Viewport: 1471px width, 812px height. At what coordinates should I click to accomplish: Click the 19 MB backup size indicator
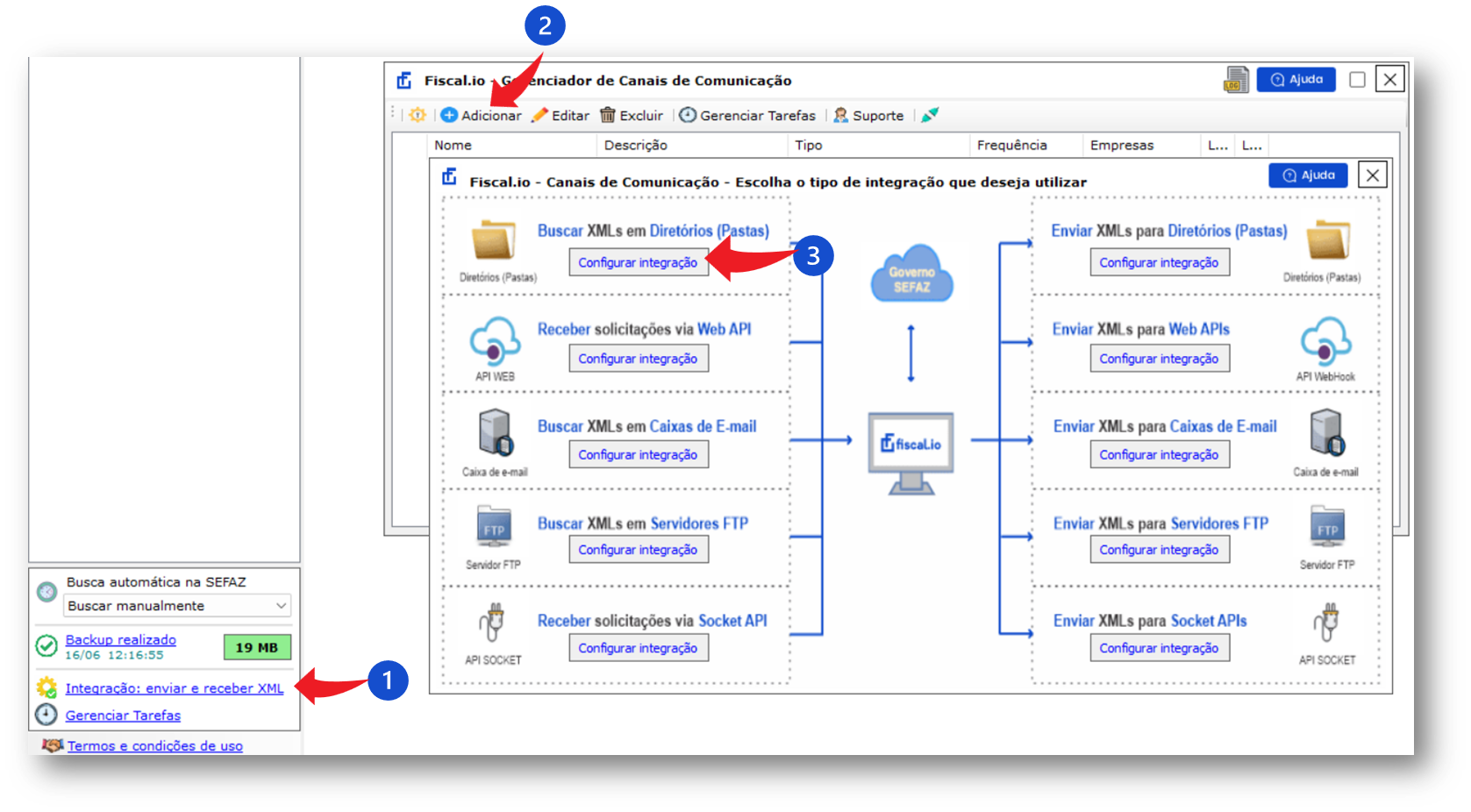[x=257, y=647]
